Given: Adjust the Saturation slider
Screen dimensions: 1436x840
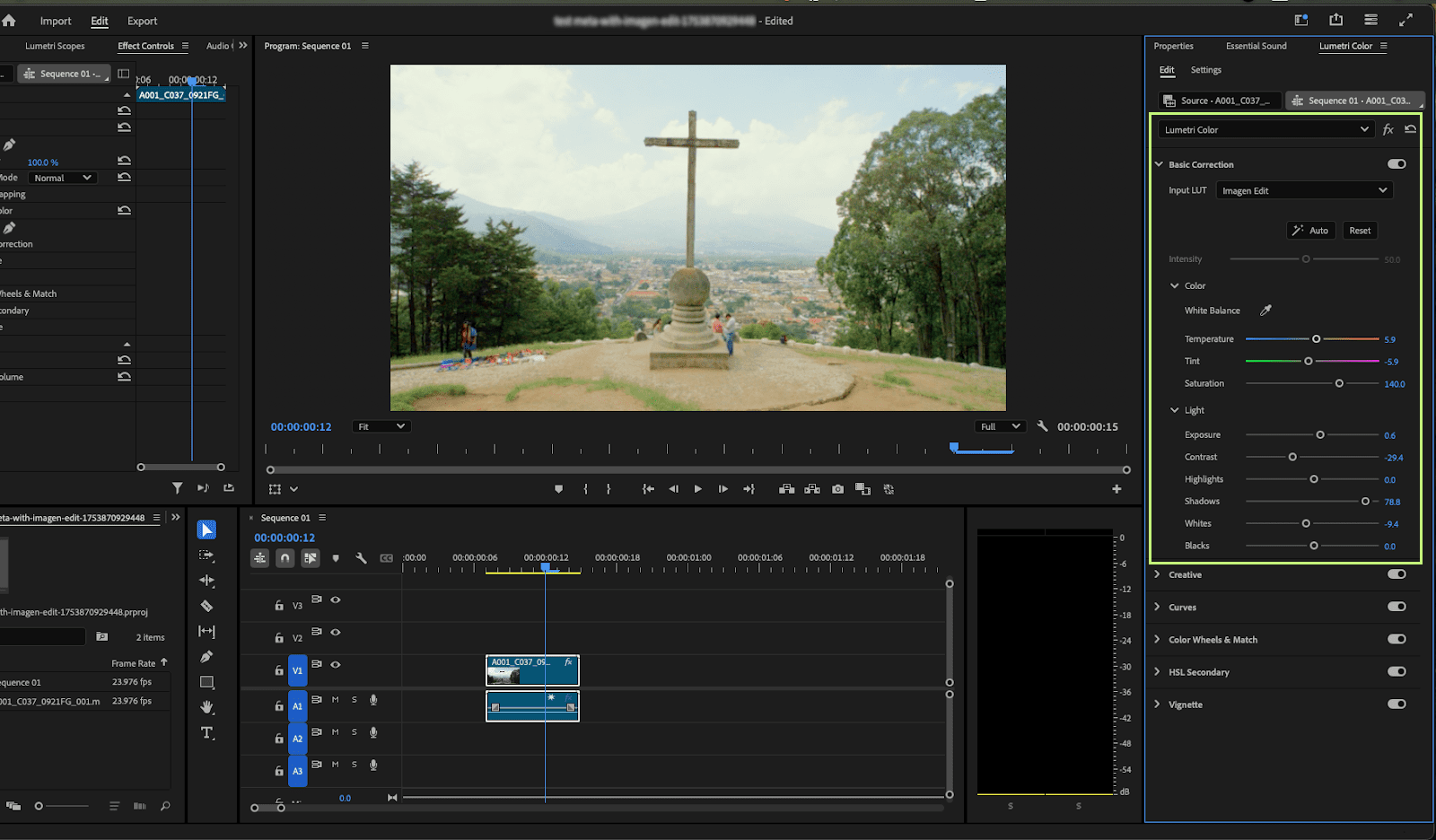Looking at the screenshot, I should [x=1339, y=383].
